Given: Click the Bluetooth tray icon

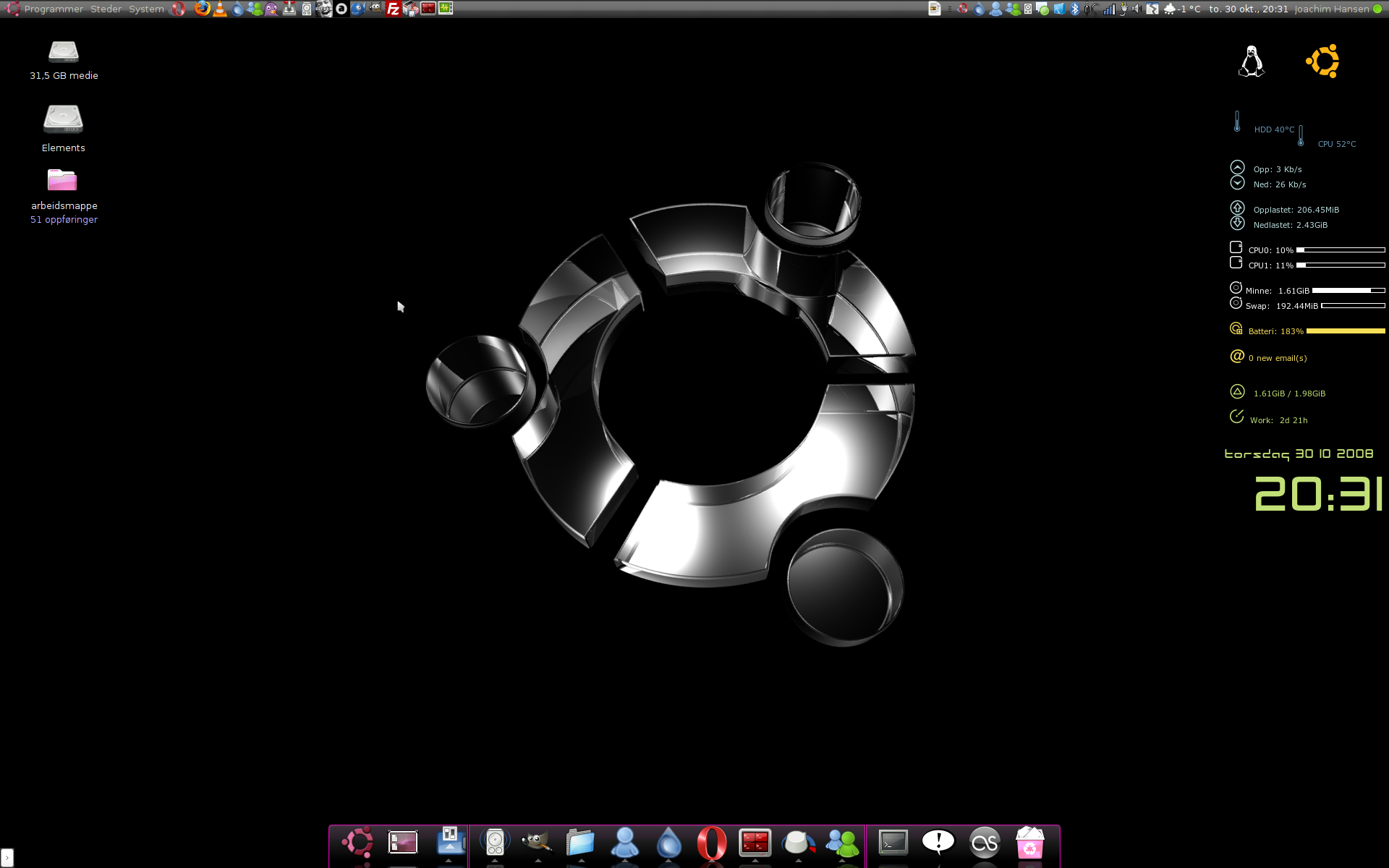Looking at the screenshot, I should coord(1075,9).
